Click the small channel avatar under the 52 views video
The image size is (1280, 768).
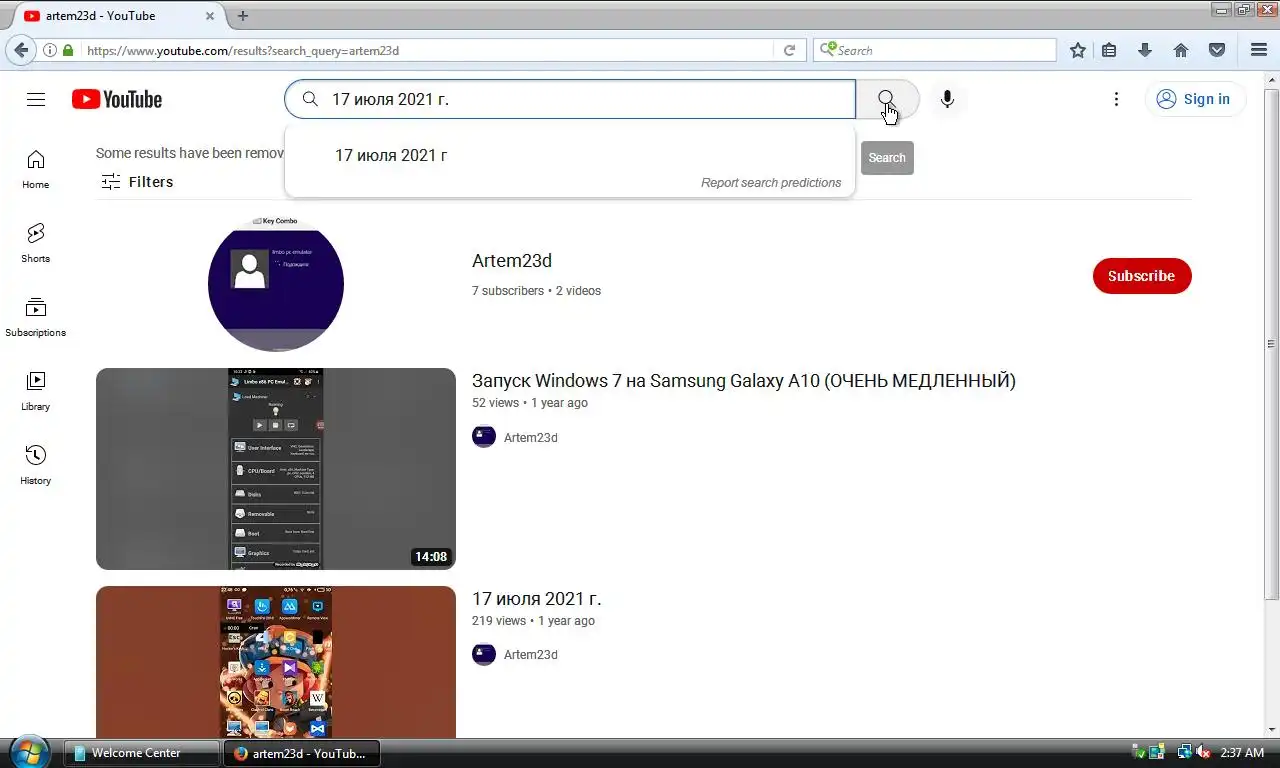[484, 436]
